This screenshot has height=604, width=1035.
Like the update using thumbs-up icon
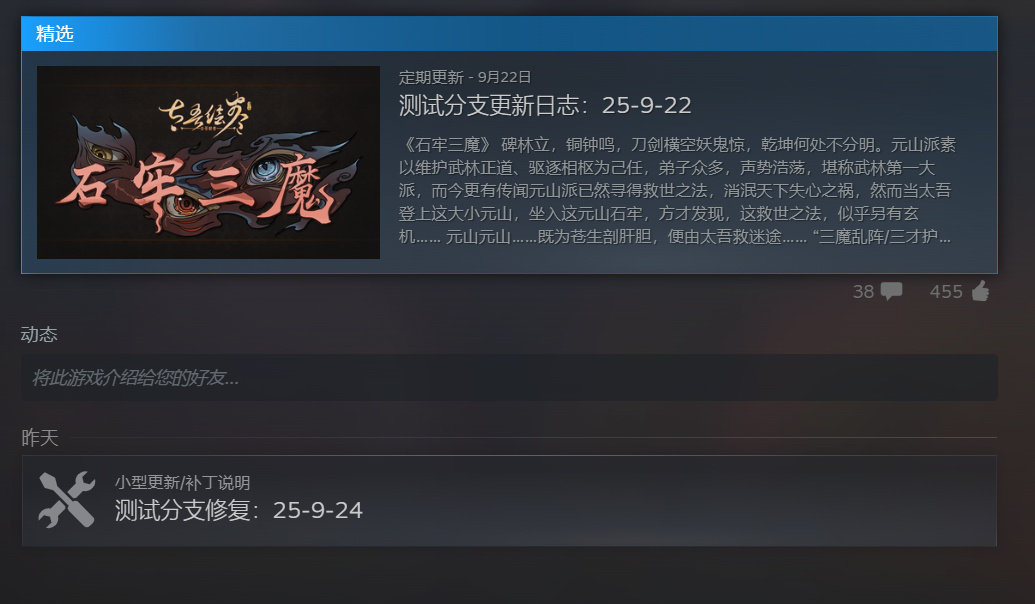(x=981, y=290)
